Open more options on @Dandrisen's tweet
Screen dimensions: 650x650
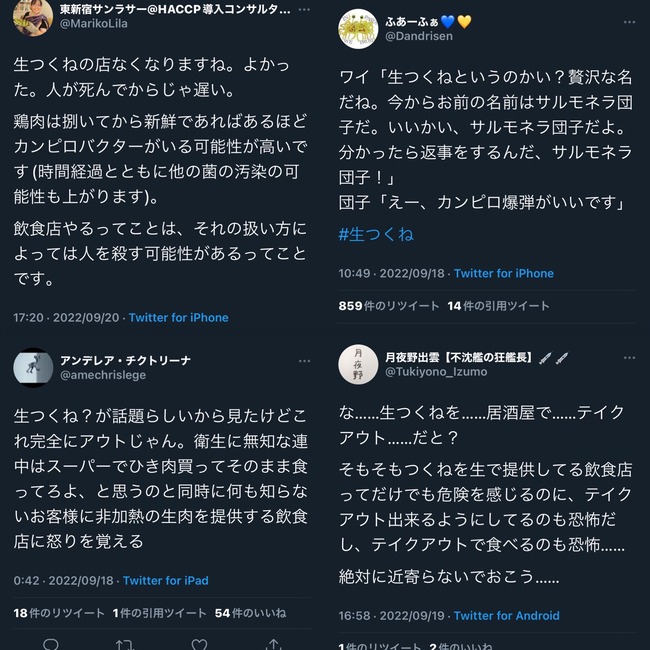tap(629, 22)
